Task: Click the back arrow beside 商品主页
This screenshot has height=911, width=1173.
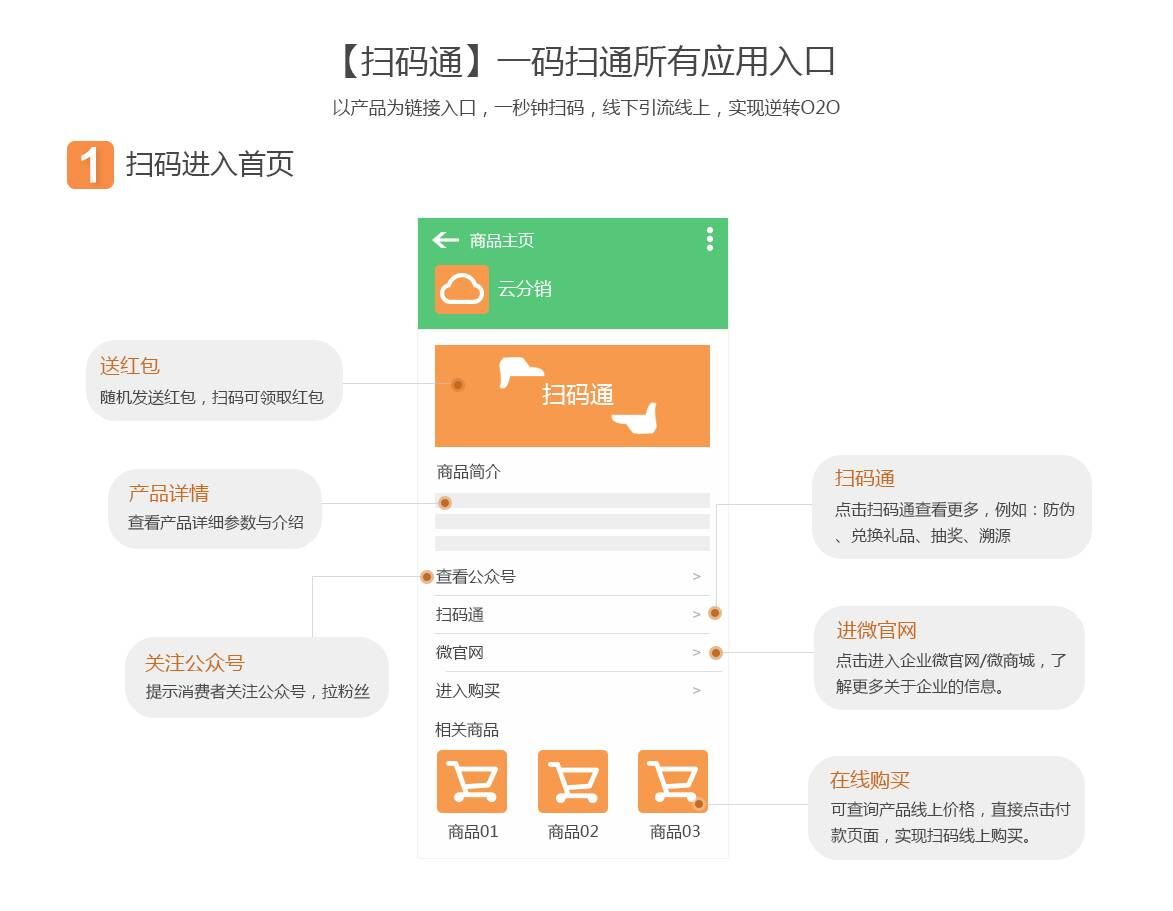Action: click(445, 240)
